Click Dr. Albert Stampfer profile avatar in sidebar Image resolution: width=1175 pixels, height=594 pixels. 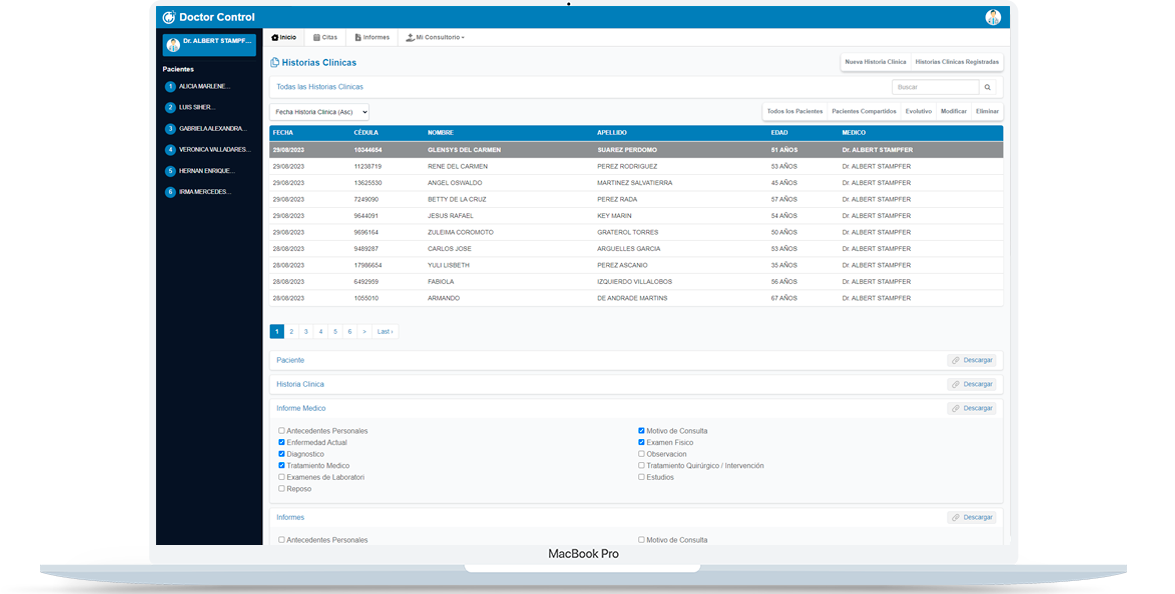[x=174, y=44]
